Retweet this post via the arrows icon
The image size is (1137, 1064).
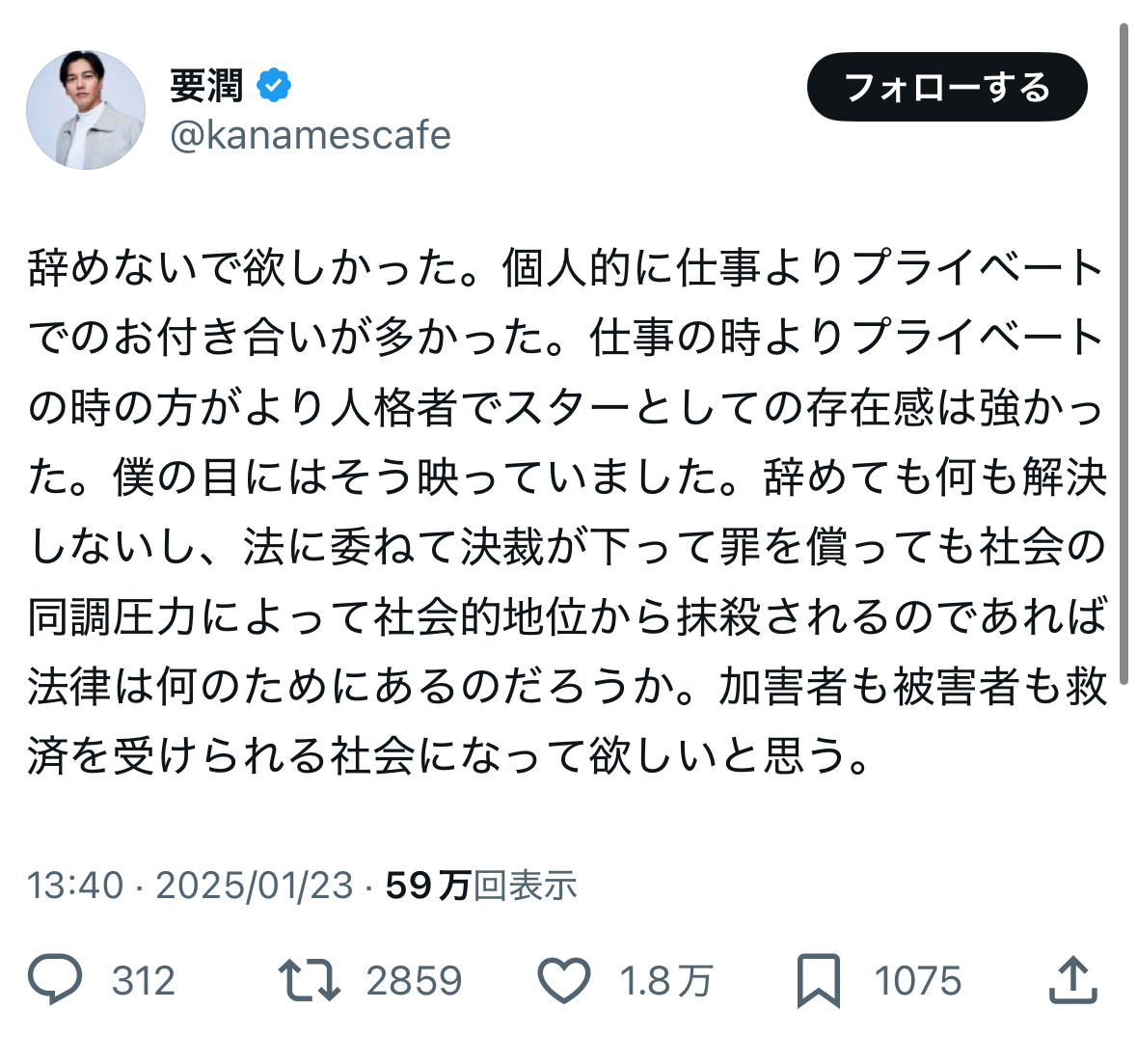310,981
